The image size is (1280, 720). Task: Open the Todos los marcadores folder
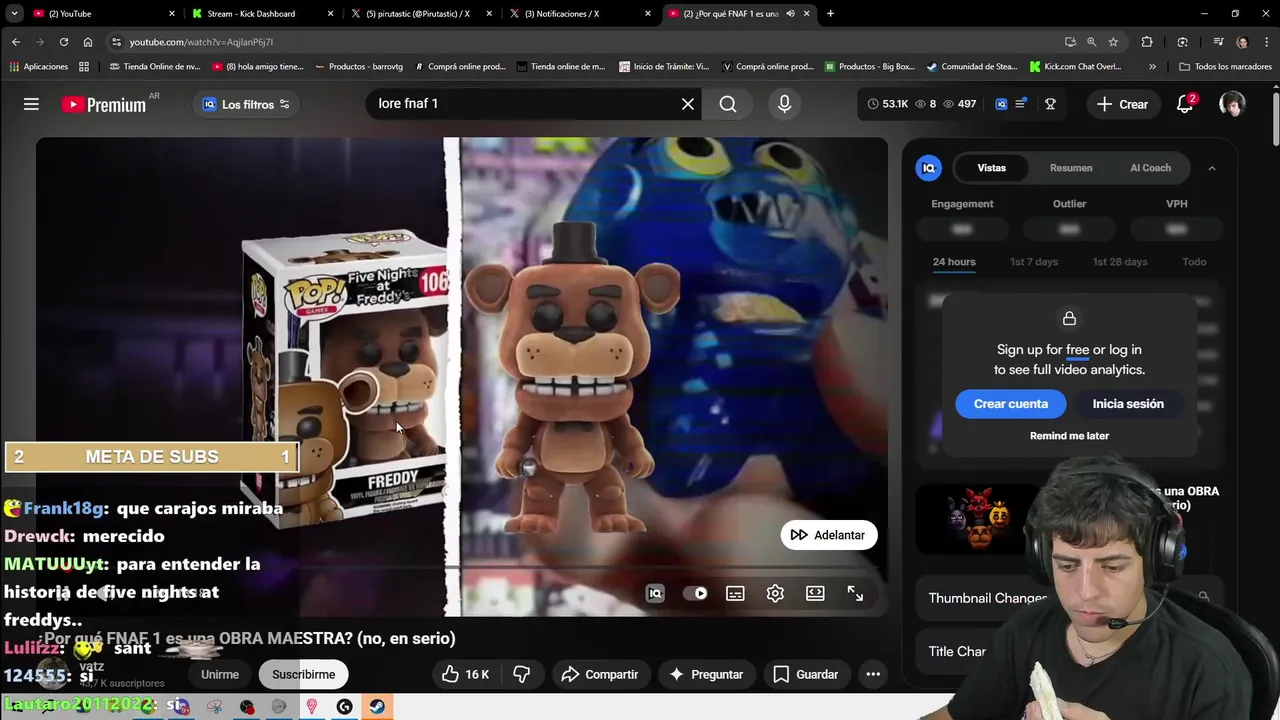(x=1225, y=67)
